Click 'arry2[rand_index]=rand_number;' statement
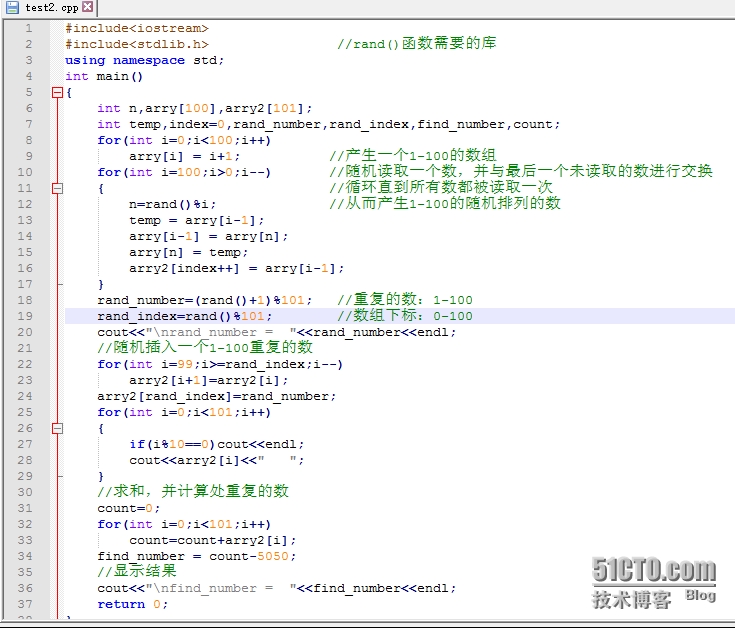This screenshot has height=628, width=735. 217,396
